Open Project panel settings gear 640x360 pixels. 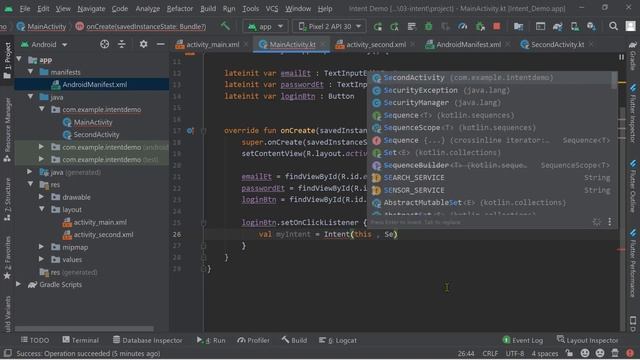[143, 44]
